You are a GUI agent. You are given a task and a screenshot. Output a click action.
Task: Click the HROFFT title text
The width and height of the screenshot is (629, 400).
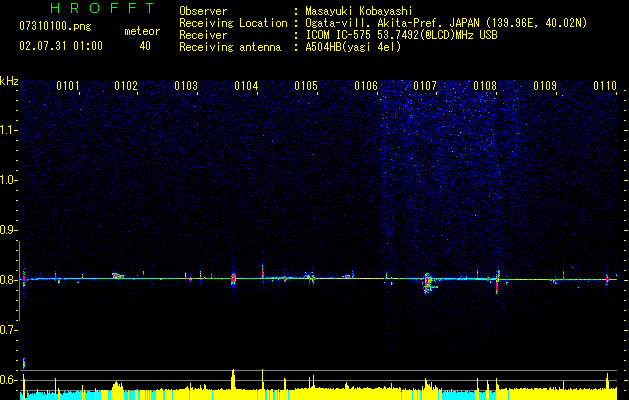click(102, 8)
